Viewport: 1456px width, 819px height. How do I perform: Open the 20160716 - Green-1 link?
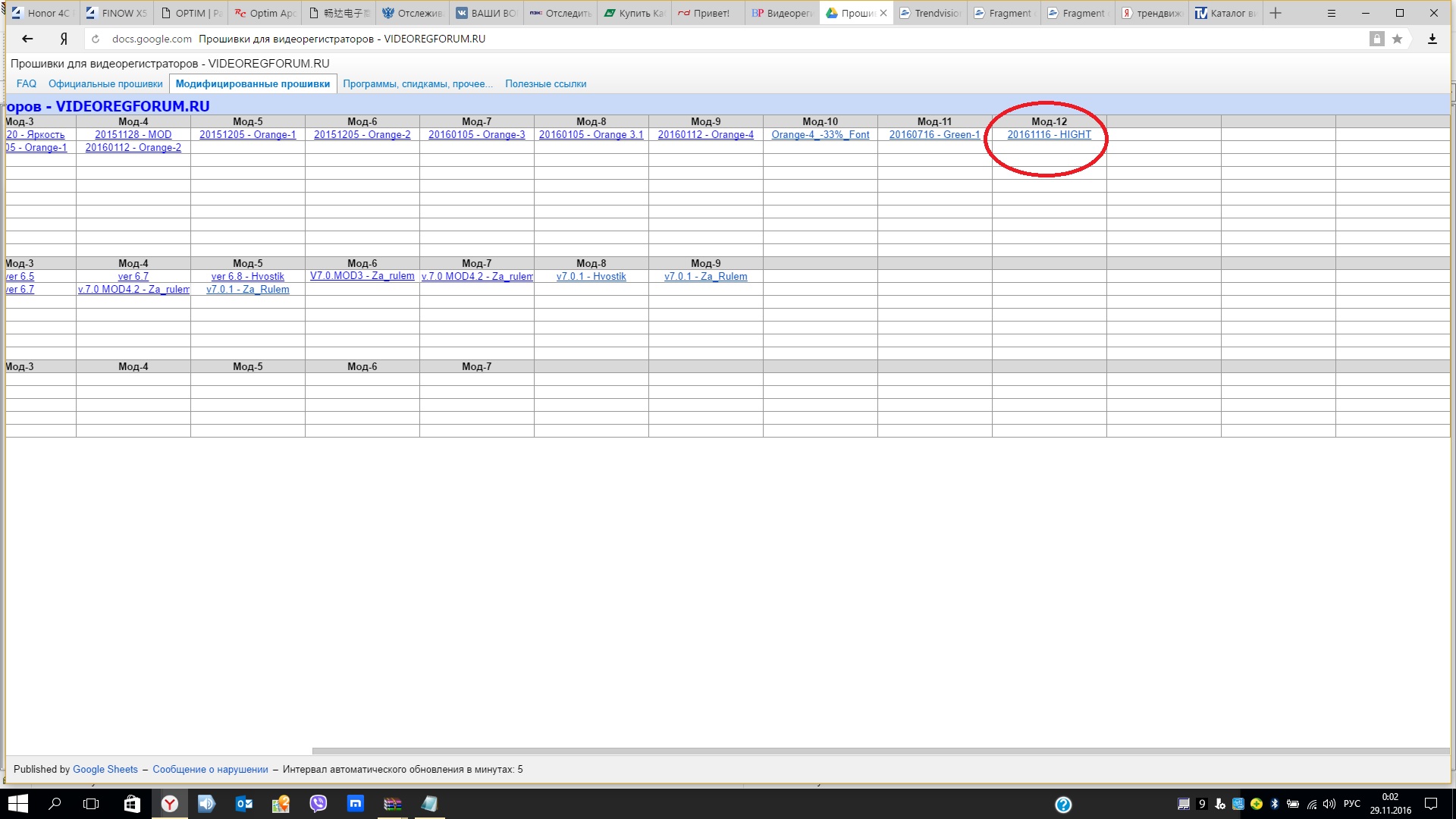(934, 135)
